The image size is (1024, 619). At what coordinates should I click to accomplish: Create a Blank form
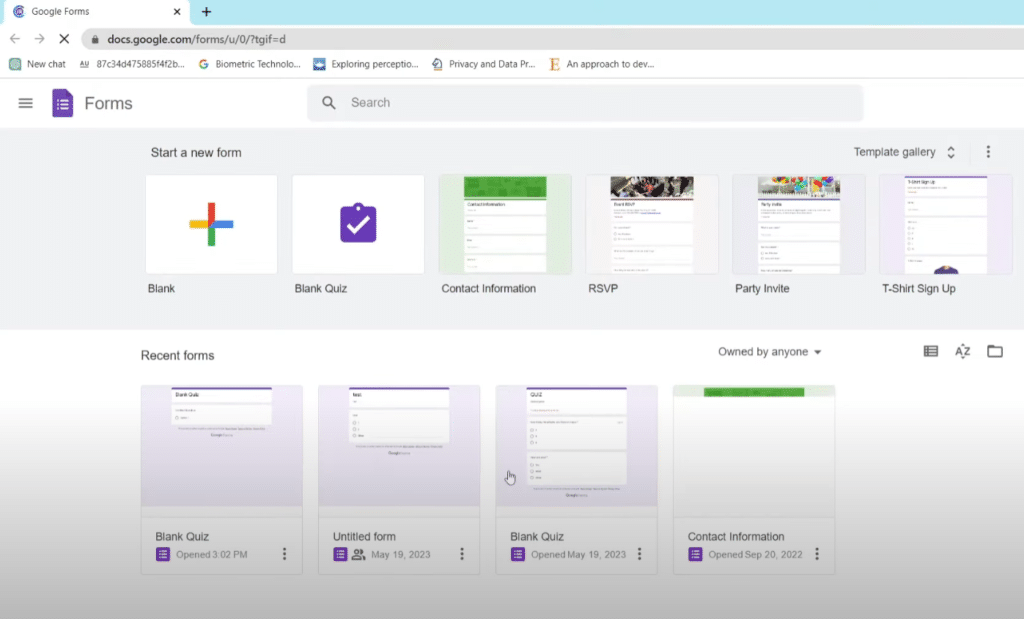click(x=212, y=224)
